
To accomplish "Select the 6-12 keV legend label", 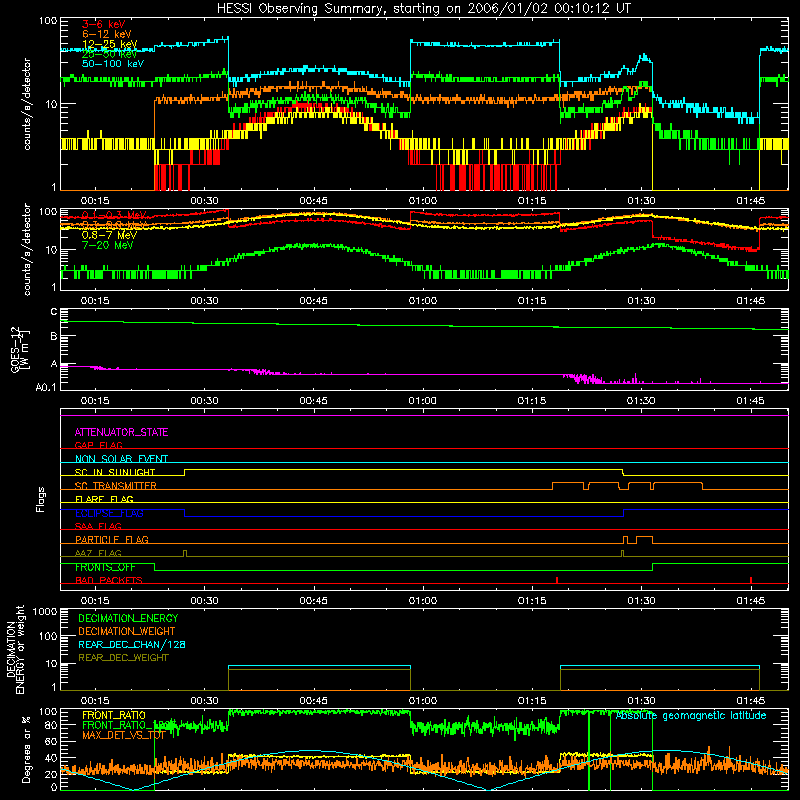I will (106, 34).
